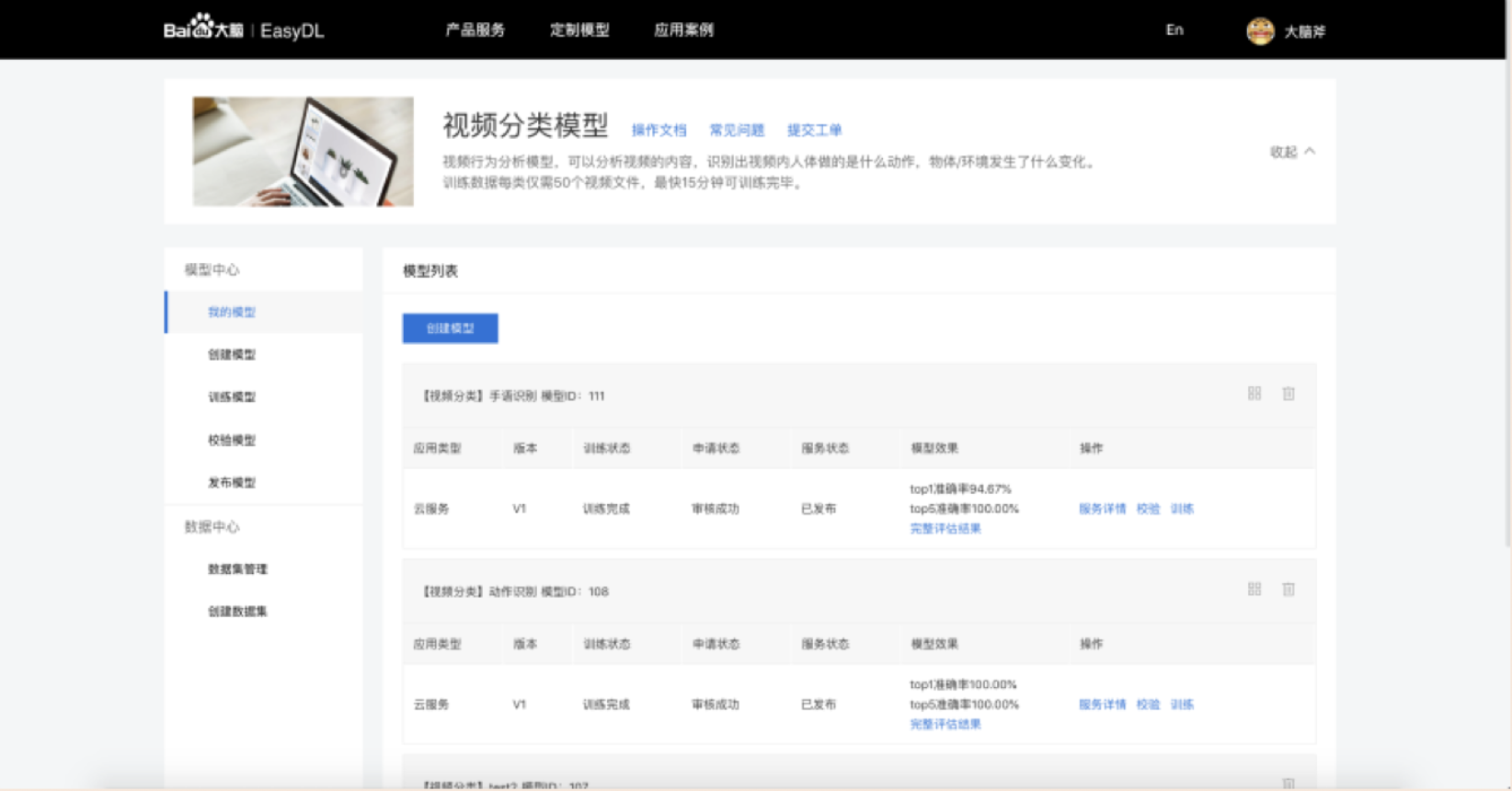Click the grid icon for model ID 108
Image resolution: width=1512 pixels, height=791 pixels.
click(1254, 590)
